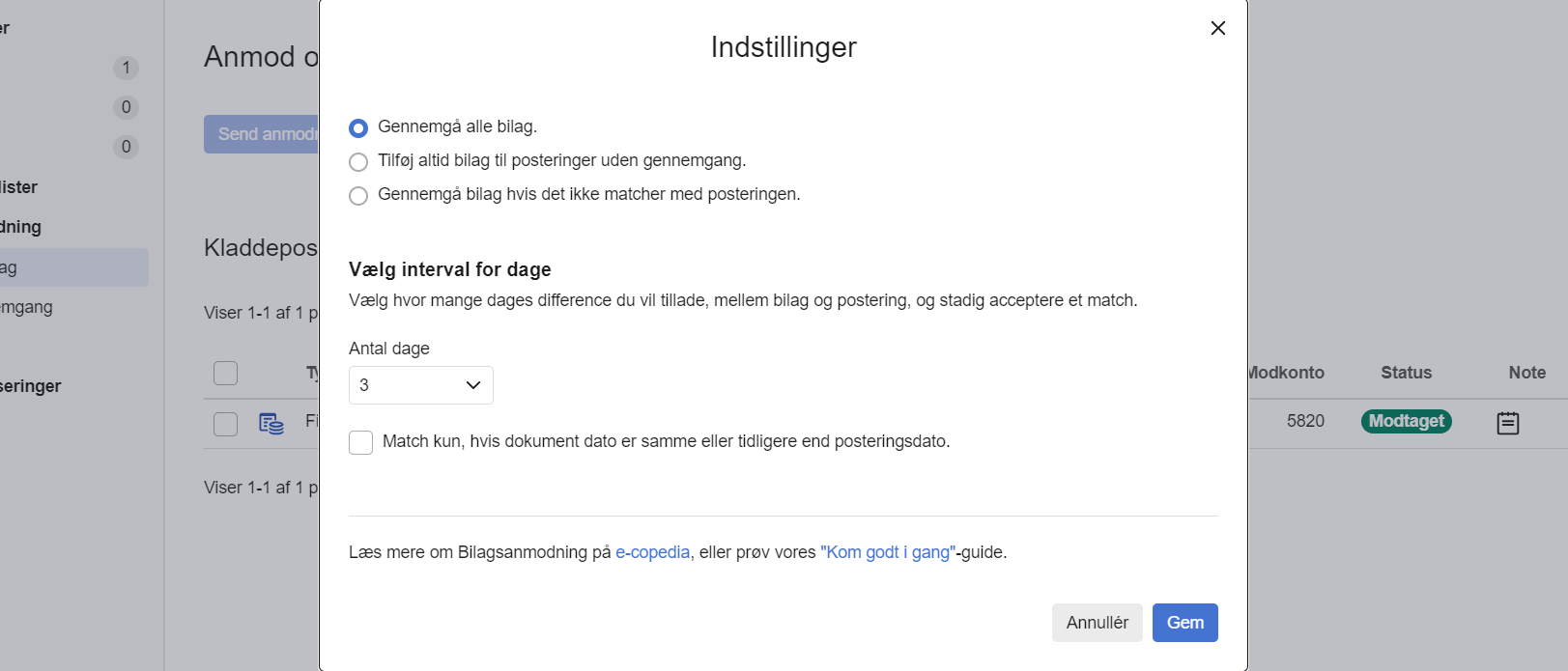Cancel the dialog with Annullér
The image size is (1568, 671).
point(1097,622)
